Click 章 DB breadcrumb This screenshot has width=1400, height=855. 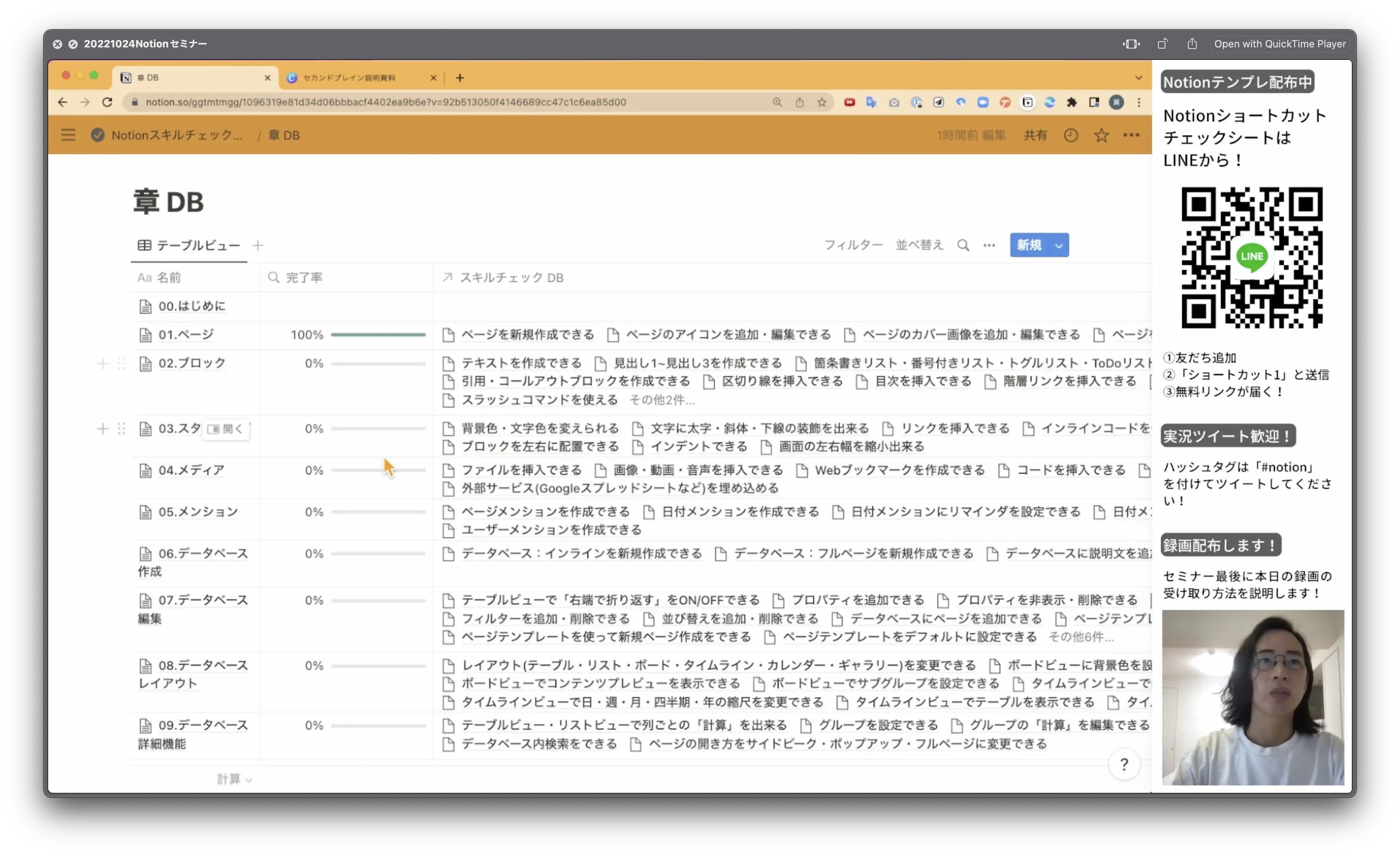(x=284, y=135)
